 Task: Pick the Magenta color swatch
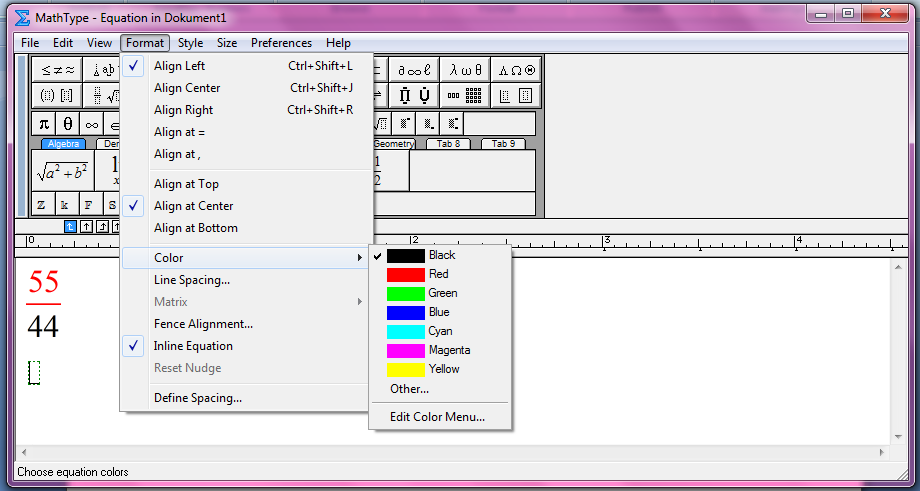pyautogui.click(x=405, y=351)
